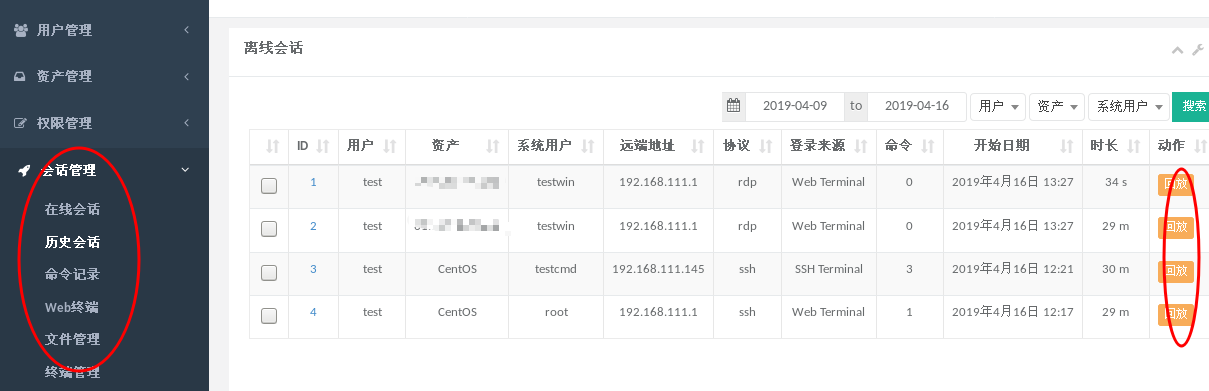Open 文件管理 in the sidebar
This screenshot has height=391, width=1209.
[73, 339]
